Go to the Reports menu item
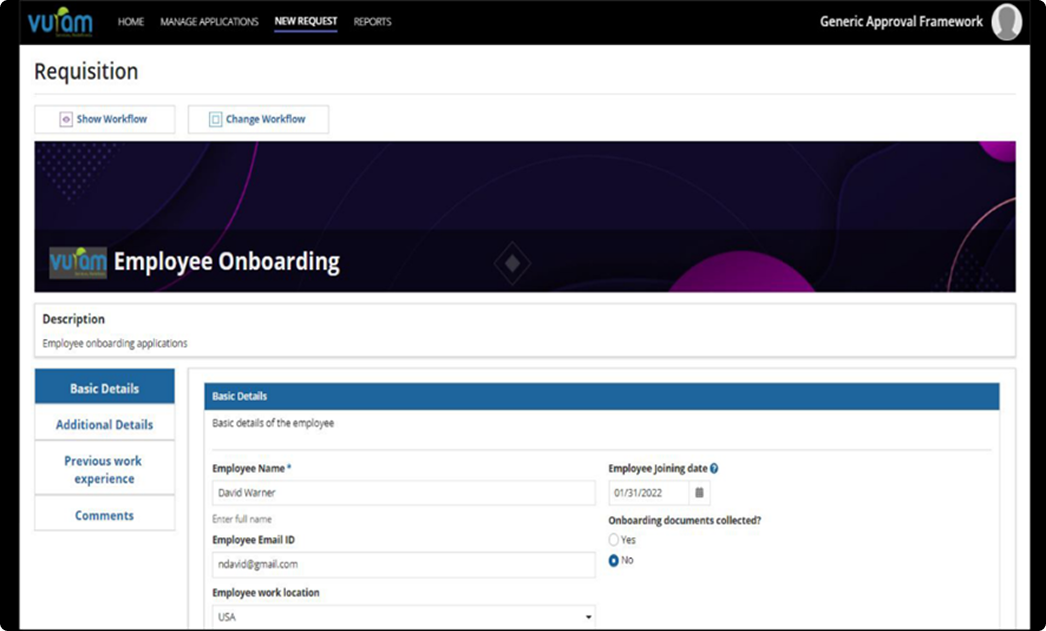The image size is (1046, 631). pos(372,22)
